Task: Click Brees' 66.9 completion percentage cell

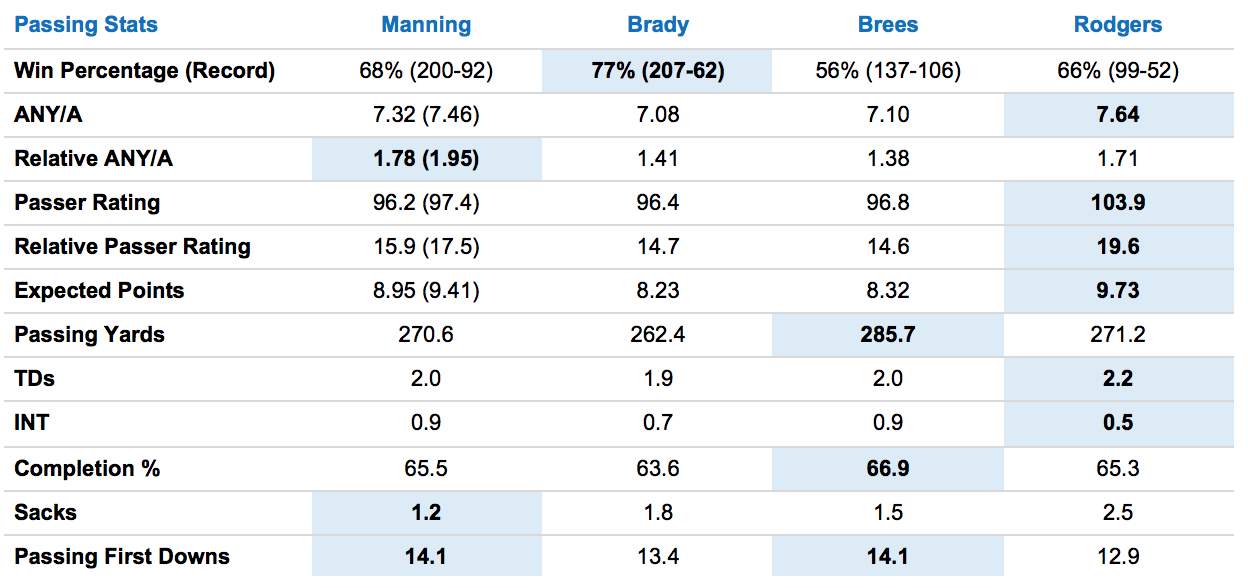Action: (887, 468)
